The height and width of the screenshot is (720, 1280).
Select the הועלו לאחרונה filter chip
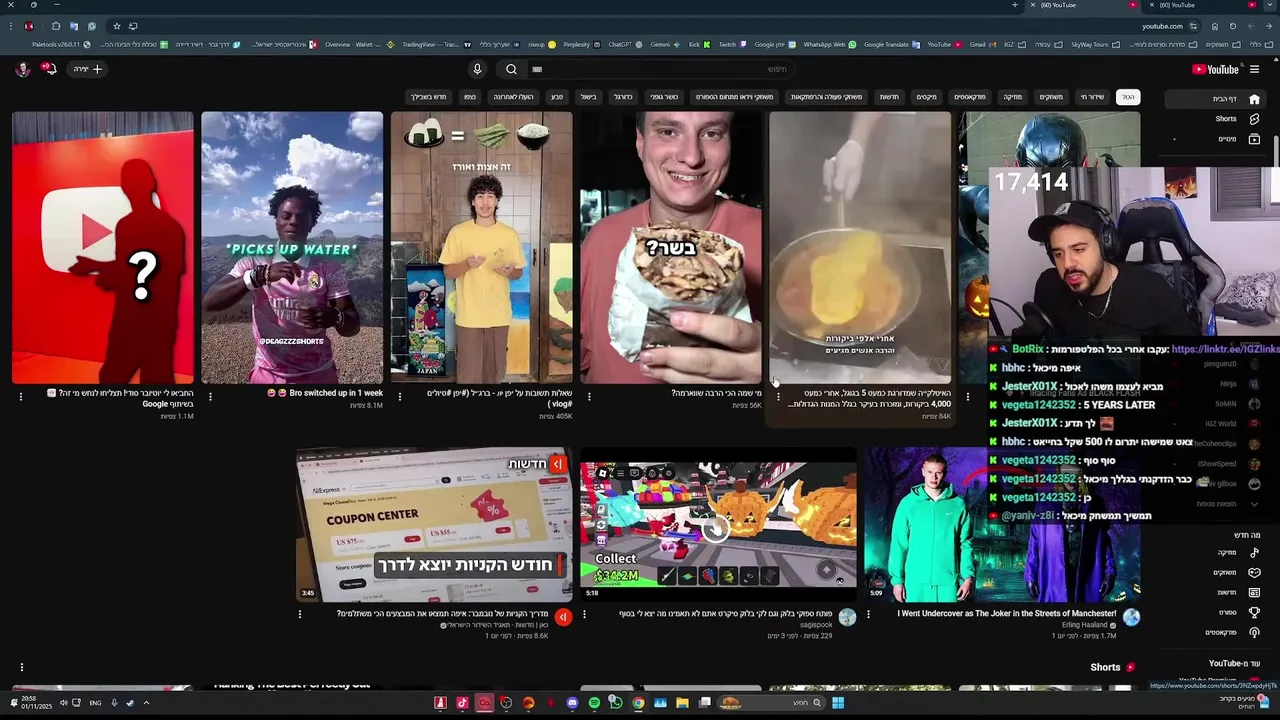513,97
